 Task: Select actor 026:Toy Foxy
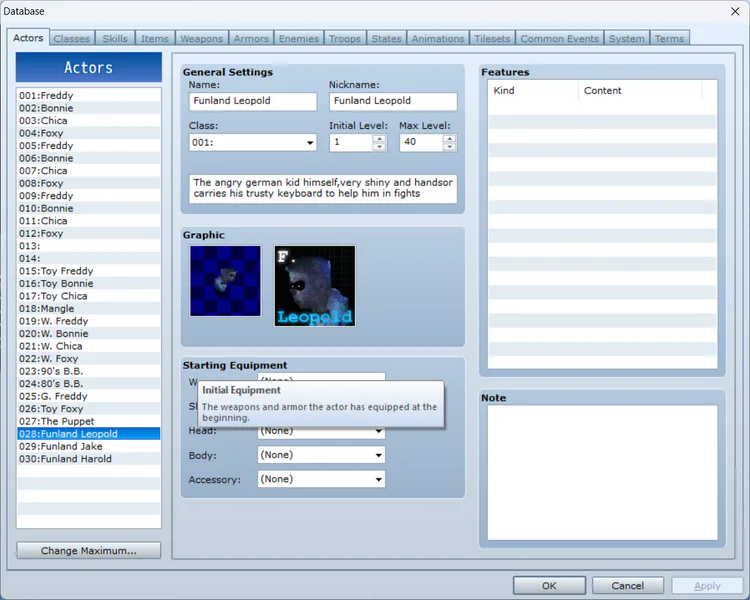[88, 409]
